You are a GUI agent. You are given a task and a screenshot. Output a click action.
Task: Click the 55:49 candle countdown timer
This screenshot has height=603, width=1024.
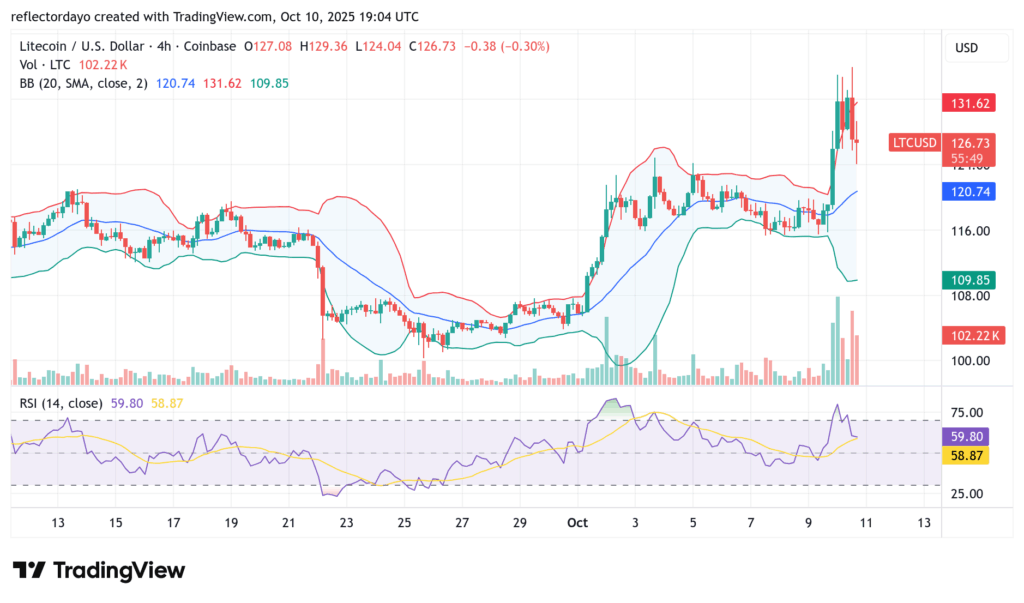click(x=967, y=159)
